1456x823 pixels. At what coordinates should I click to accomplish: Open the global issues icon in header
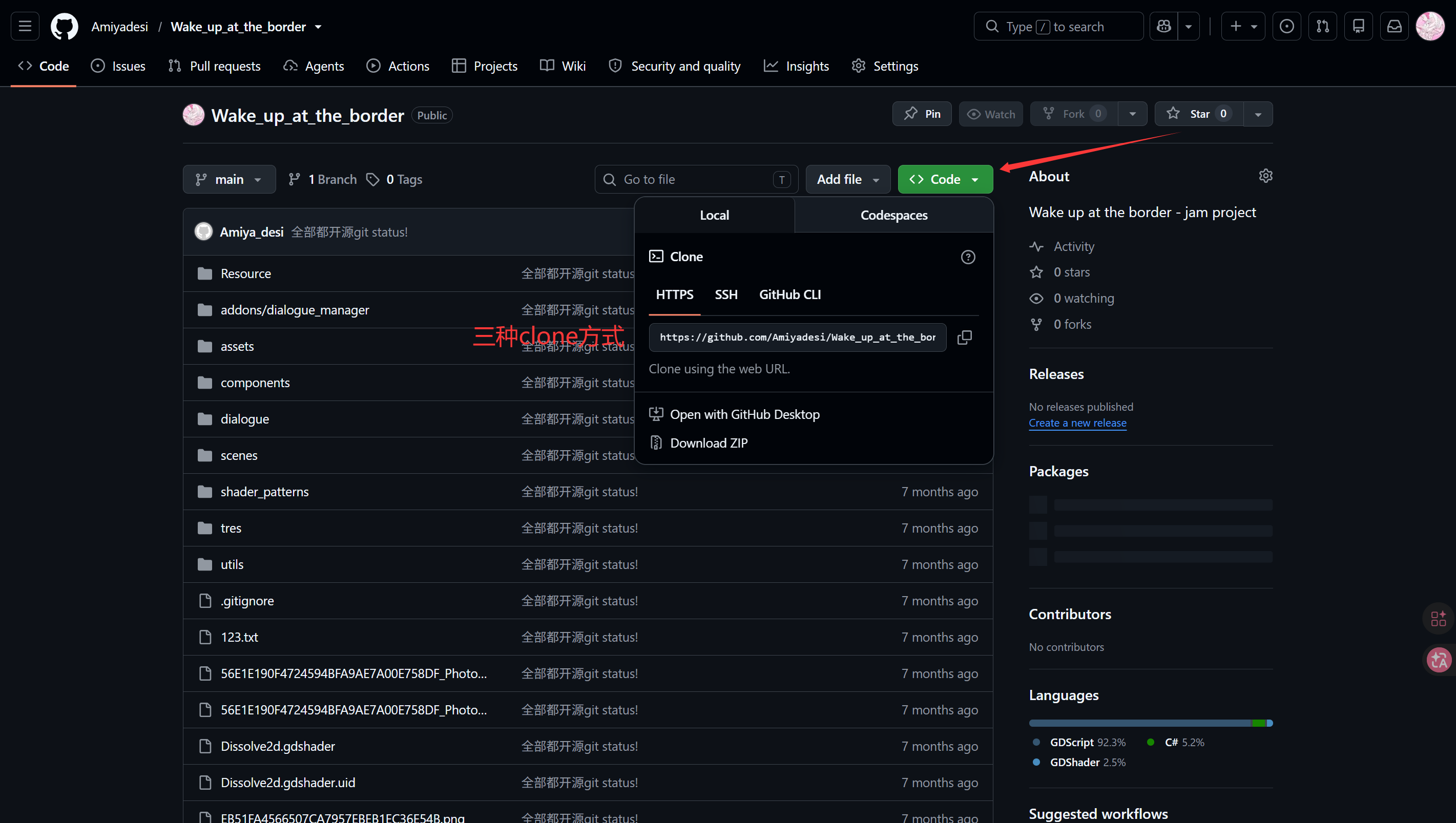[x=1286, y=27]
